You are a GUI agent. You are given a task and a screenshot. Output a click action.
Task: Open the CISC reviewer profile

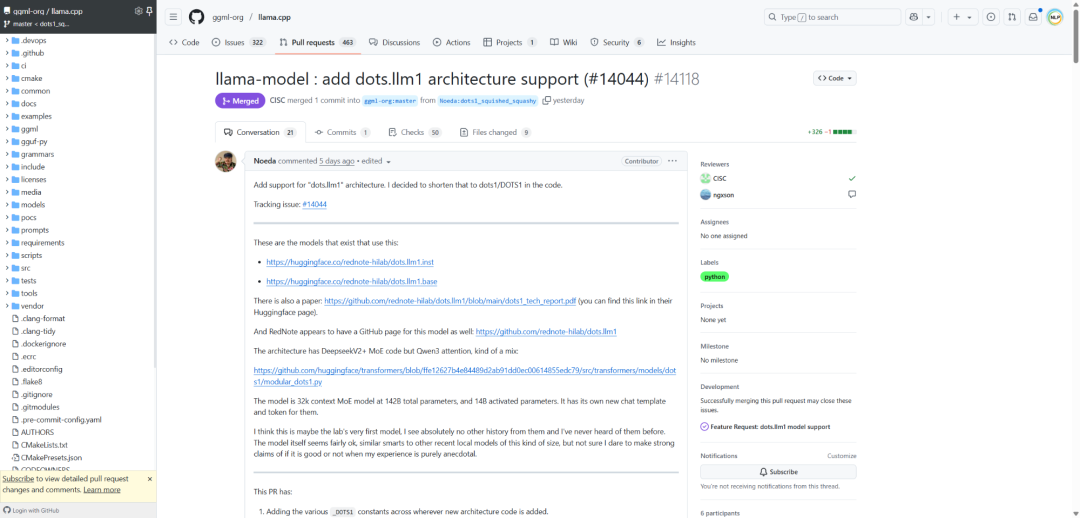(720, 178)
